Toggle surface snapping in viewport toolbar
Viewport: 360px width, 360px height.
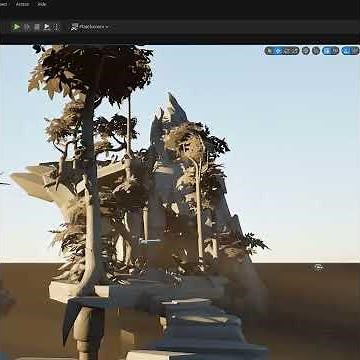click(x=316, y=51)
